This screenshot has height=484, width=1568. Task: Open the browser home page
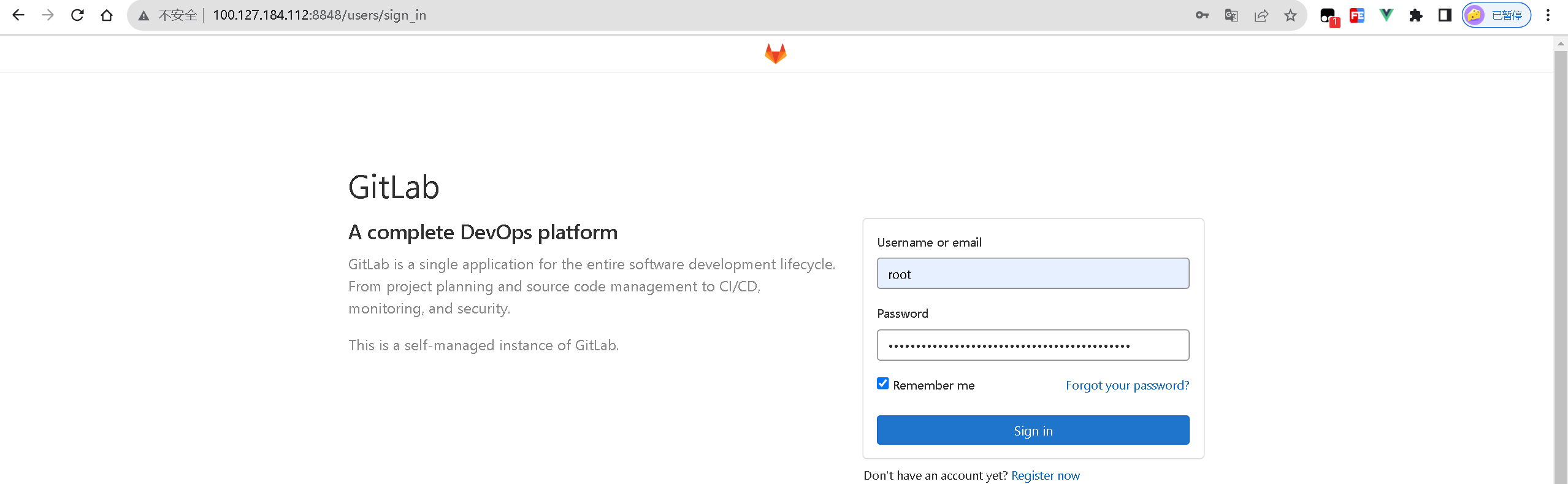(107, 15)
